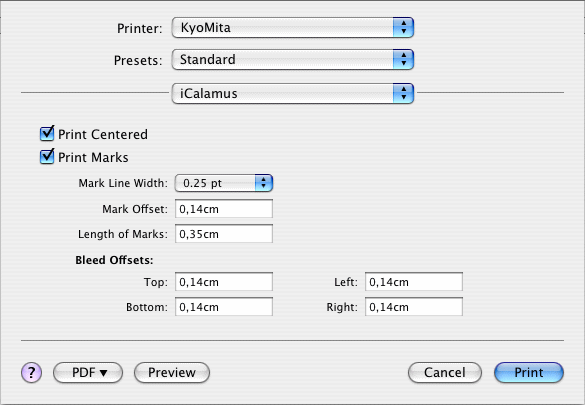Open the Standard presets dropdown
585x405 pixels.
[x=292, y=60]
